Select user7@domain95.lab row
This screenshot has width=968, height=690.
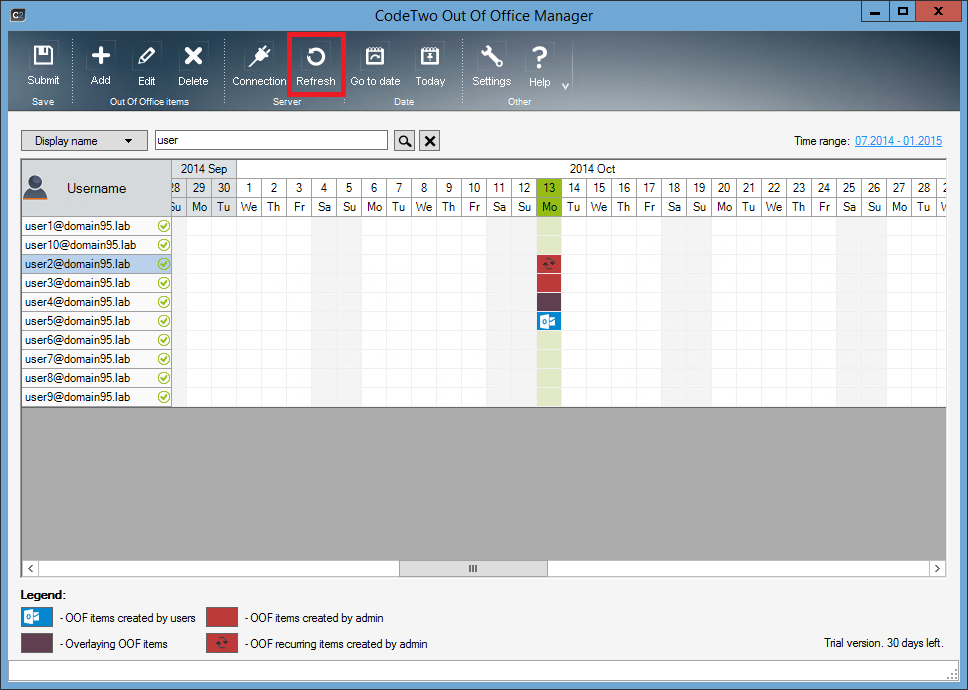(x=96, y=359)
